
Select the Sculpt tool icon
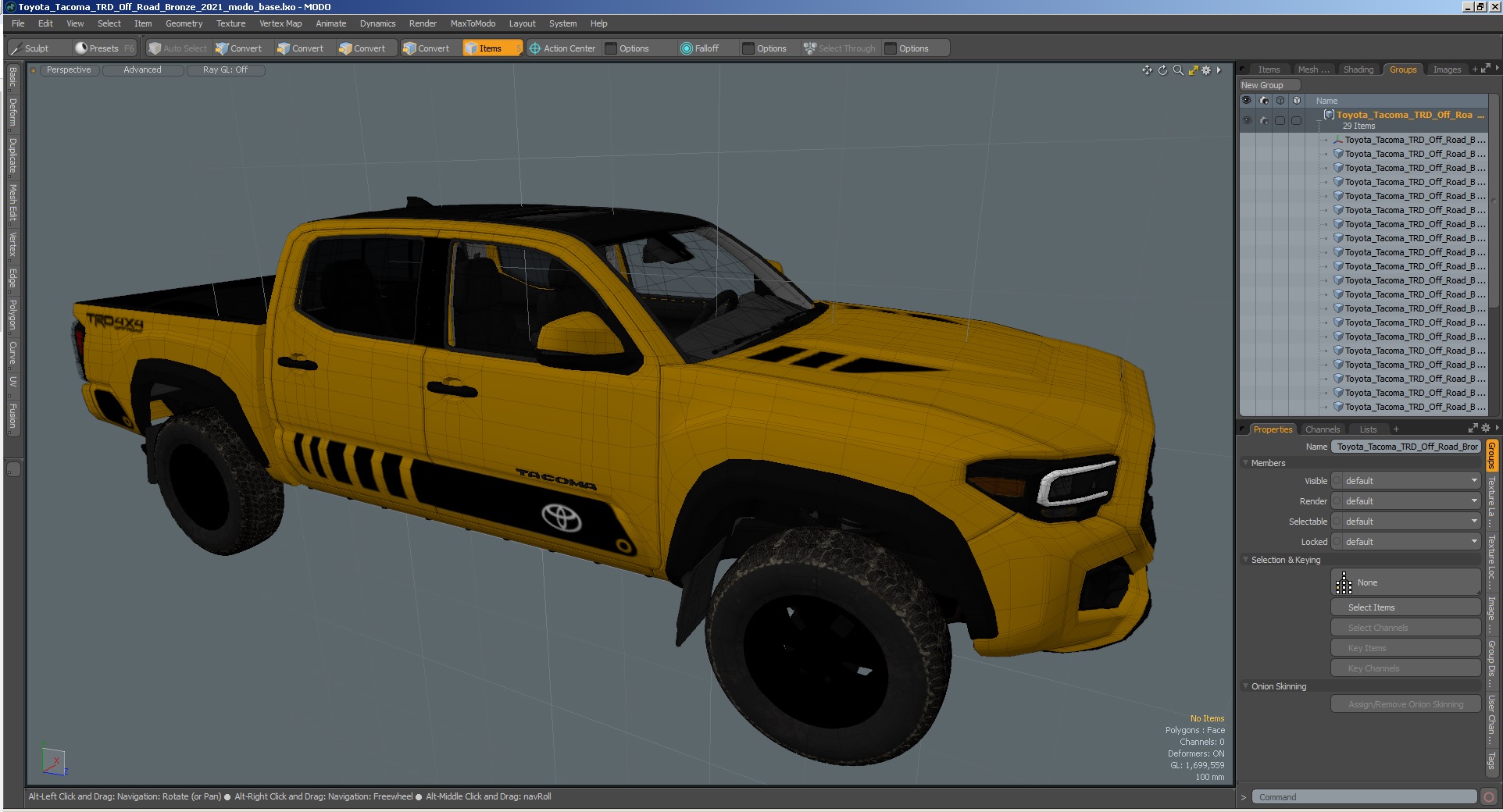(x=16, y=48)
